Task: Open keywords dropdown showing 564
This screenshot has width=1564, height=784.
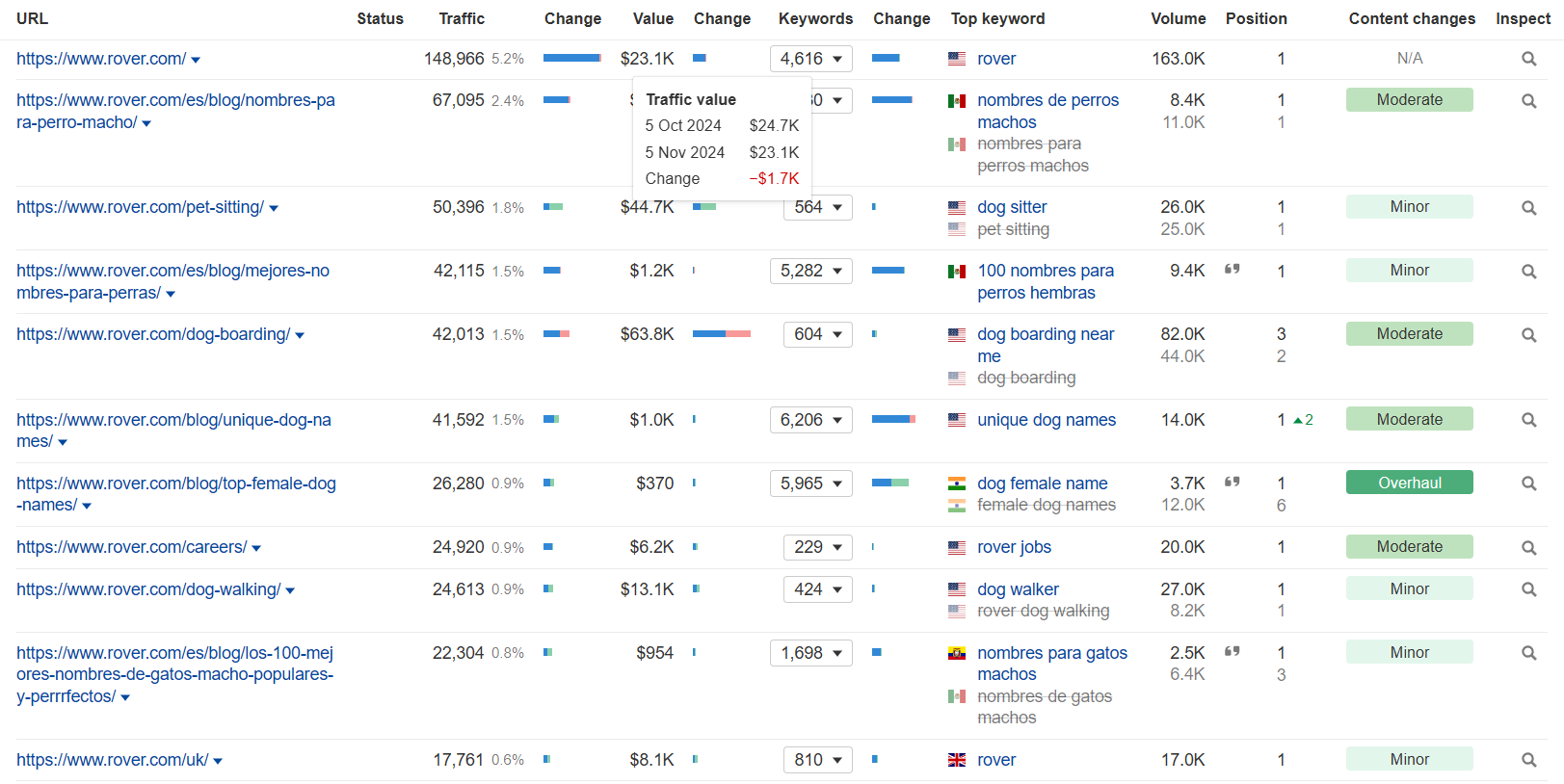Action: 818,207
